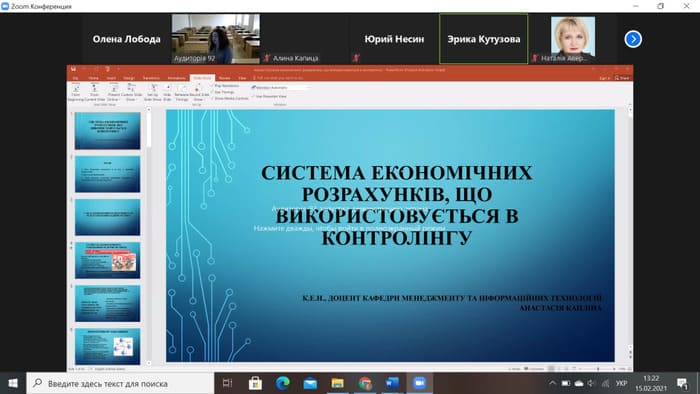Toggle Show Media Controls checkbox
Image resolution: width=700 pixels, height=394 pixels.
pos(213,98)
